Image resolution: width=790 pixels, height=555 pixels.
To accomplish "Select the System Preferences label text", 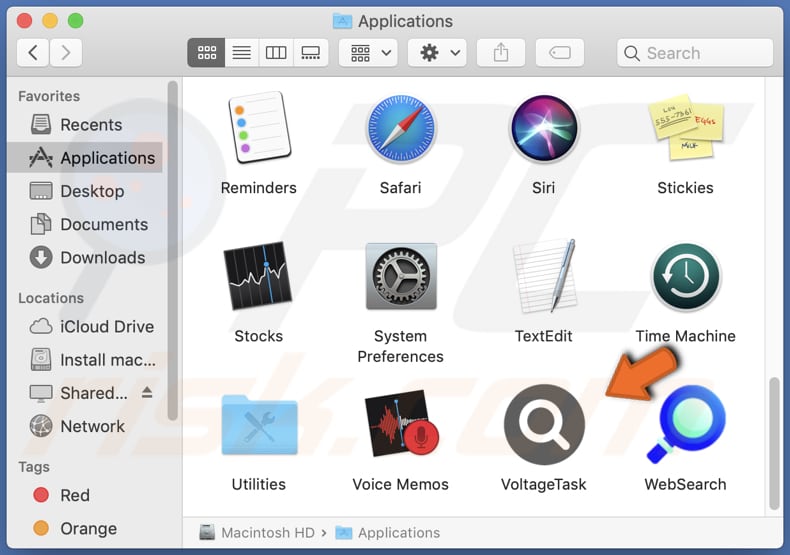I will click(401, 346).
